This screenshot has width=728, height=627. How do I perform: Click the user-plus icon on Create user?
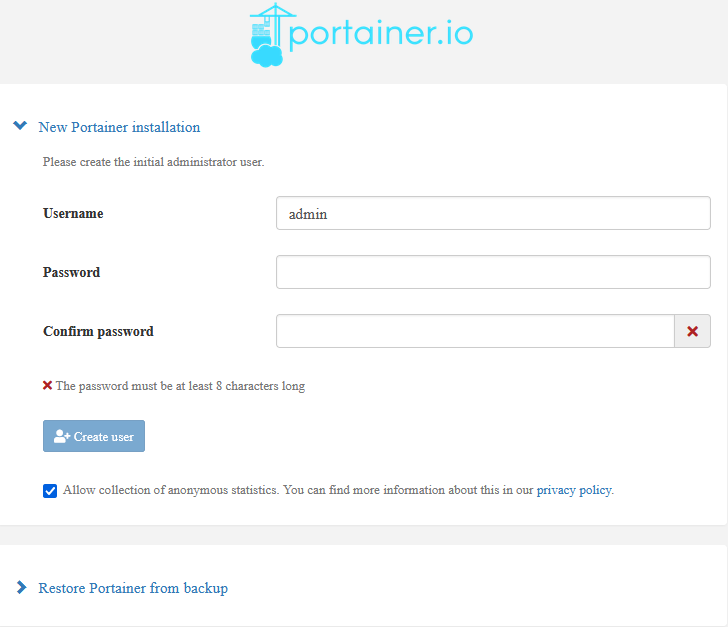coord(61,437)
